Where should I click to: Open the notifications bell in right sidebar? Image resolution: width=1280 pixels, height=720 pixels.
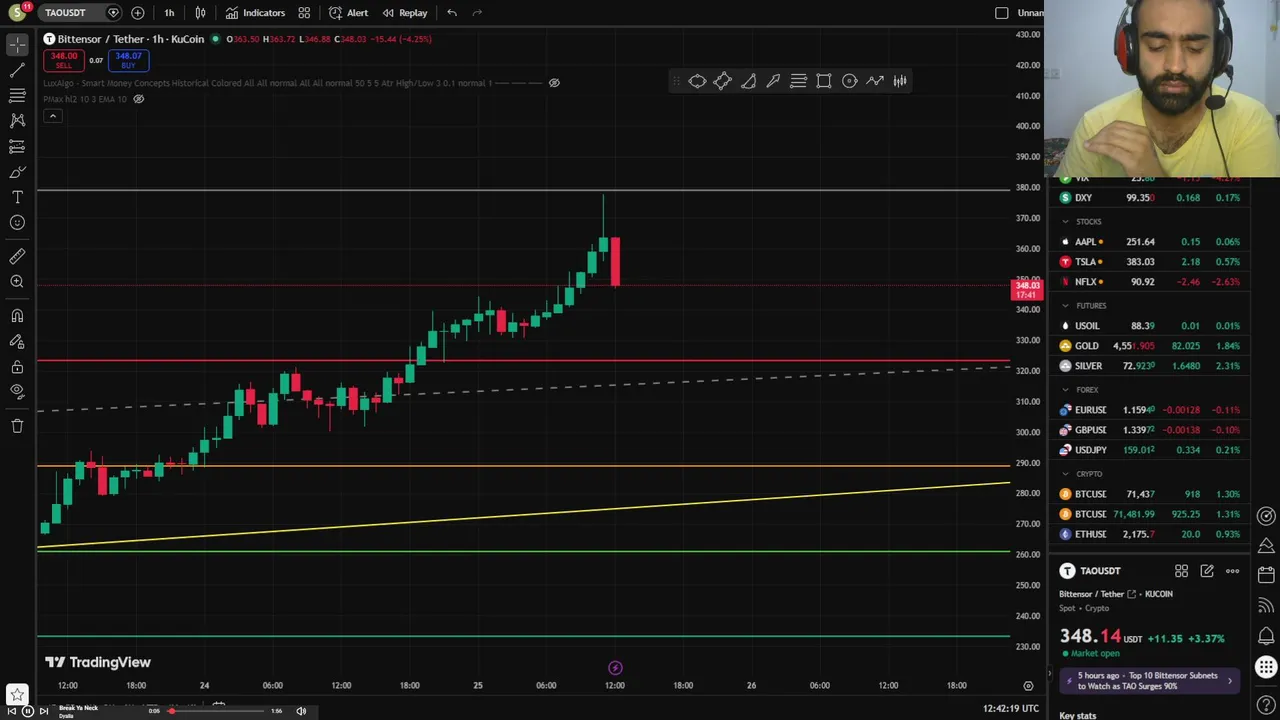tap(1266, 636)
